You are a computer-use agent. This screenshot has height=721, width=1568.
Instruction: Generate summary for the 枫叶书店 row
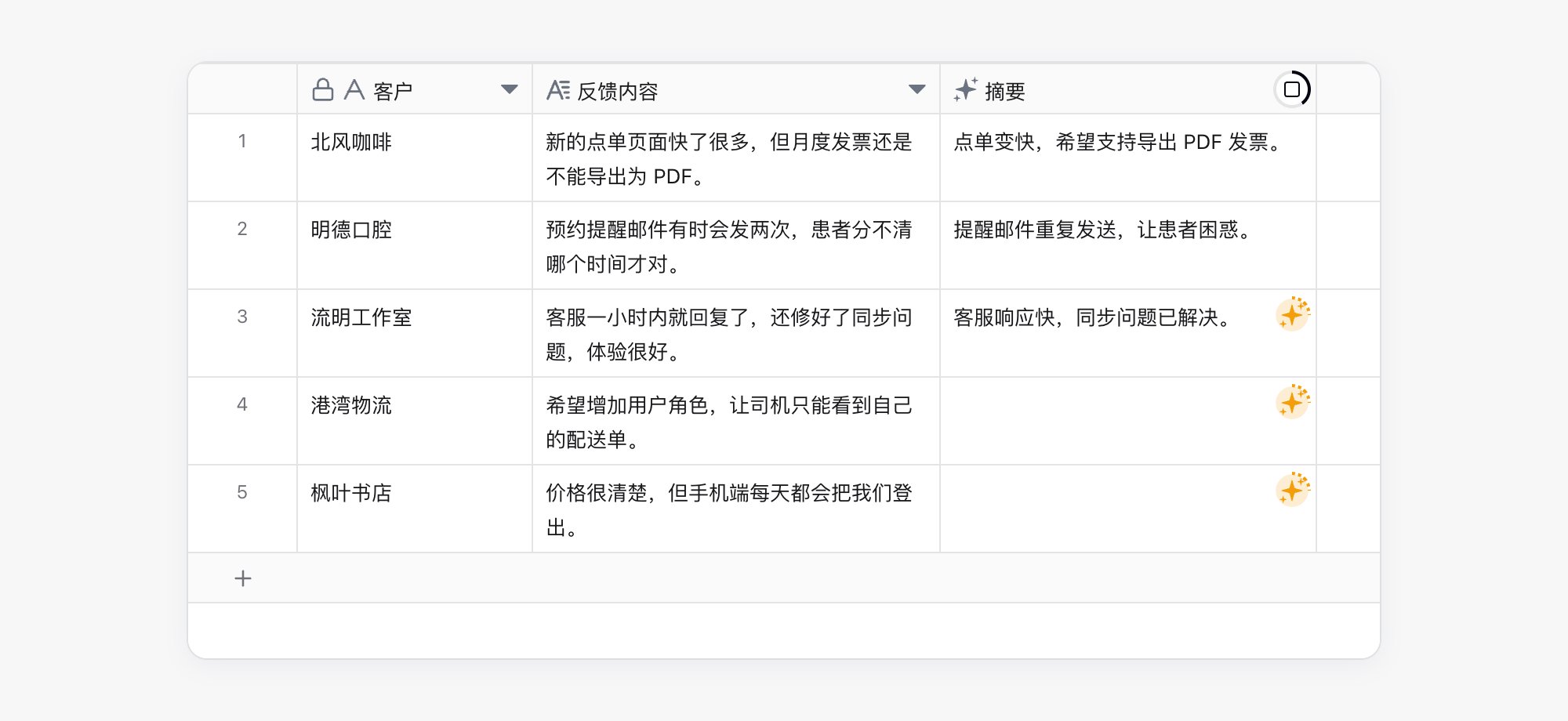(x=1293, y=490)
